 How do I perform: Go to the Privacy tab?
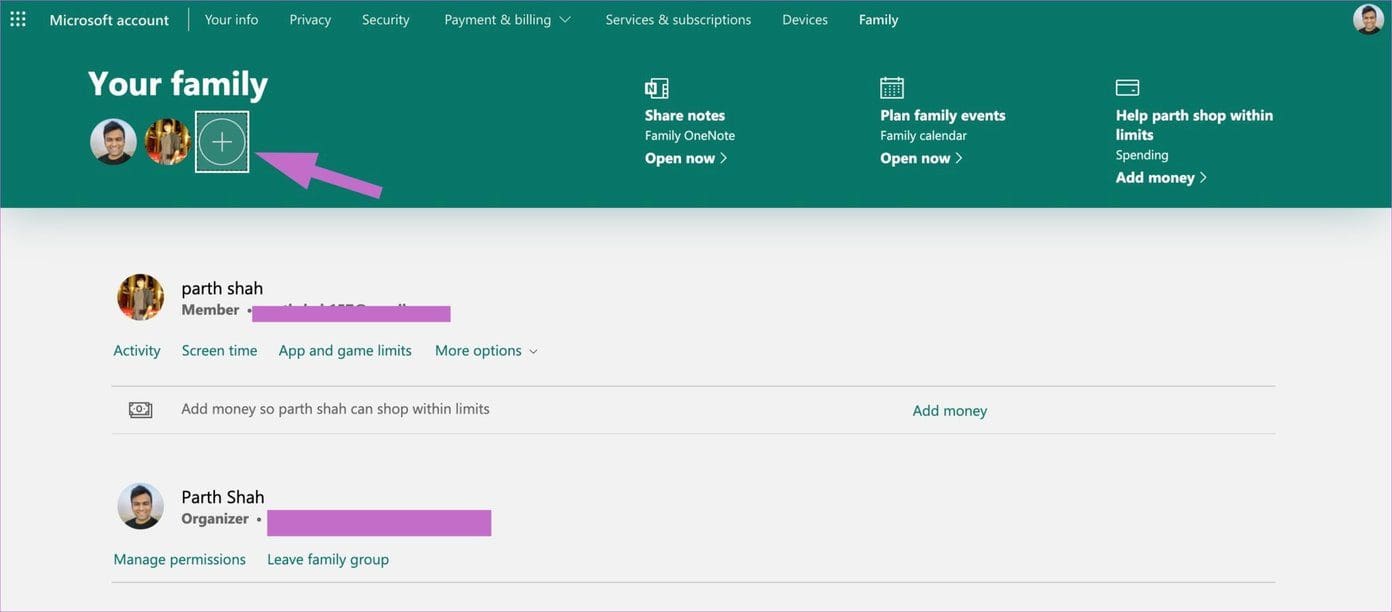310,20
